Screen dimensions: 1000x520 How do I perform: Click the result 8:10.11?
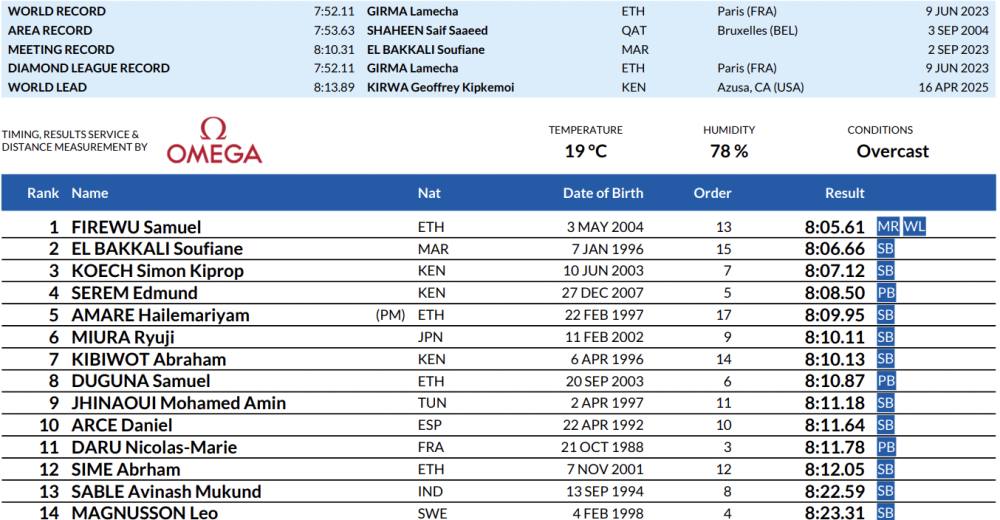(x=834, y=338)
